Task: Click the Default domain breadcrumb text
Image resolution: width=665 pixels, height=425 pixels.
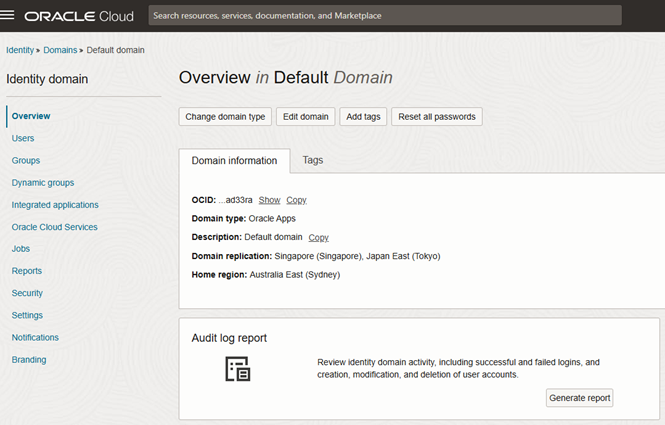Action: point(116,50)
